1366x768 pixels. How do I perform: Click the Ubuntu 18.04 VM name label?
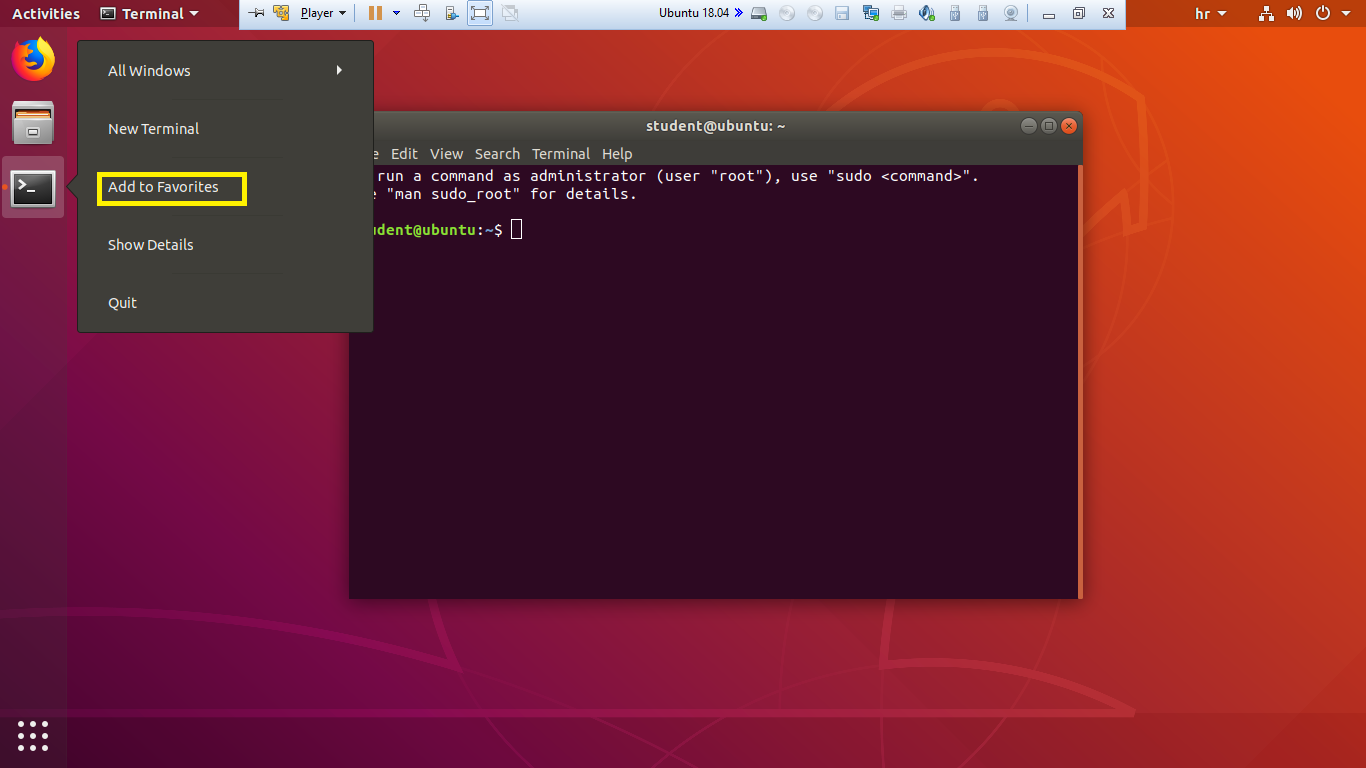coord(694,13)
